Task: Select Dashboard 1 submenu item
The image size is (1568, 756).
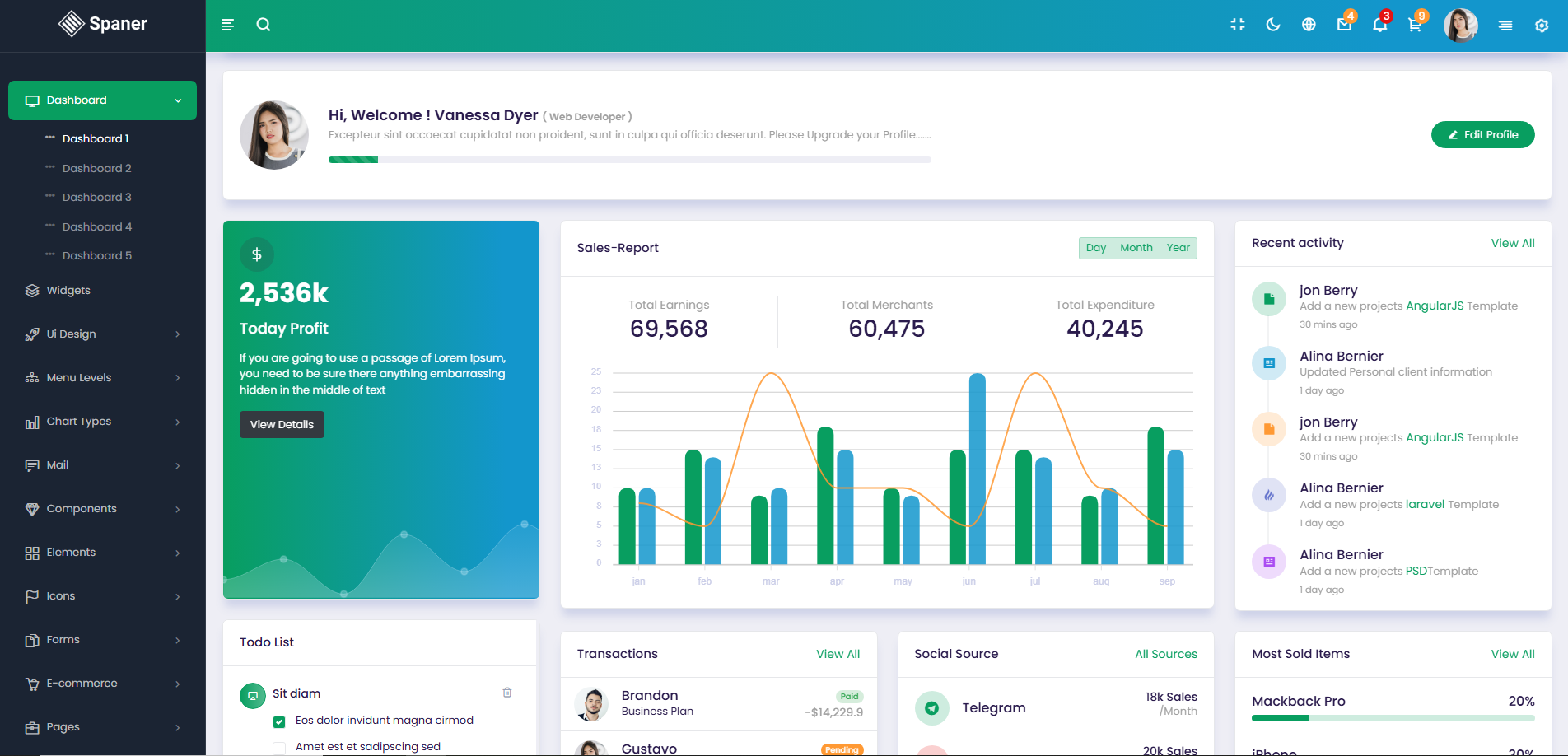Action: 96,138
